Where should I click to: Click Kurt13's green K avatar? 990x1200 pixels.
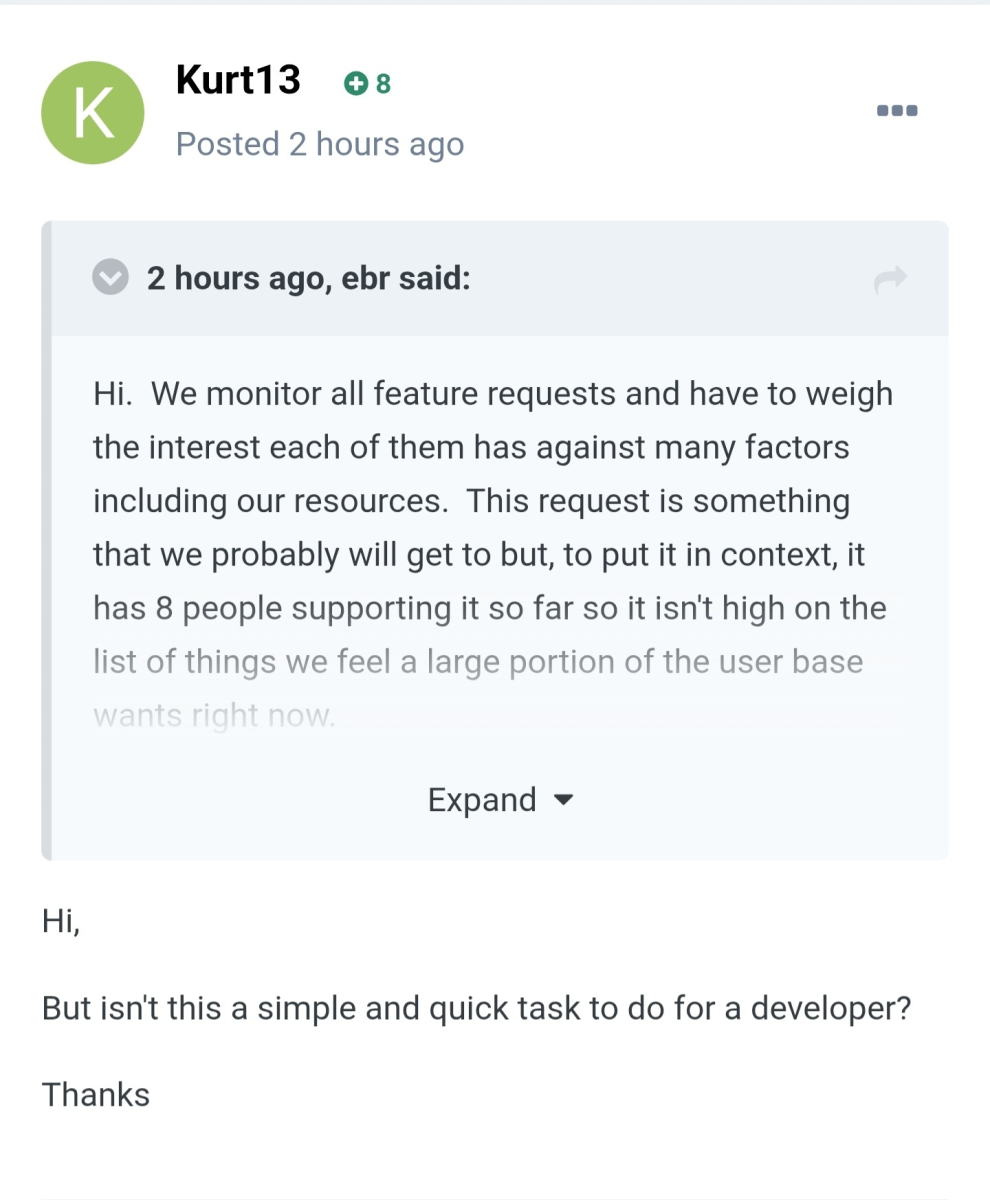[x=92, y=112]
